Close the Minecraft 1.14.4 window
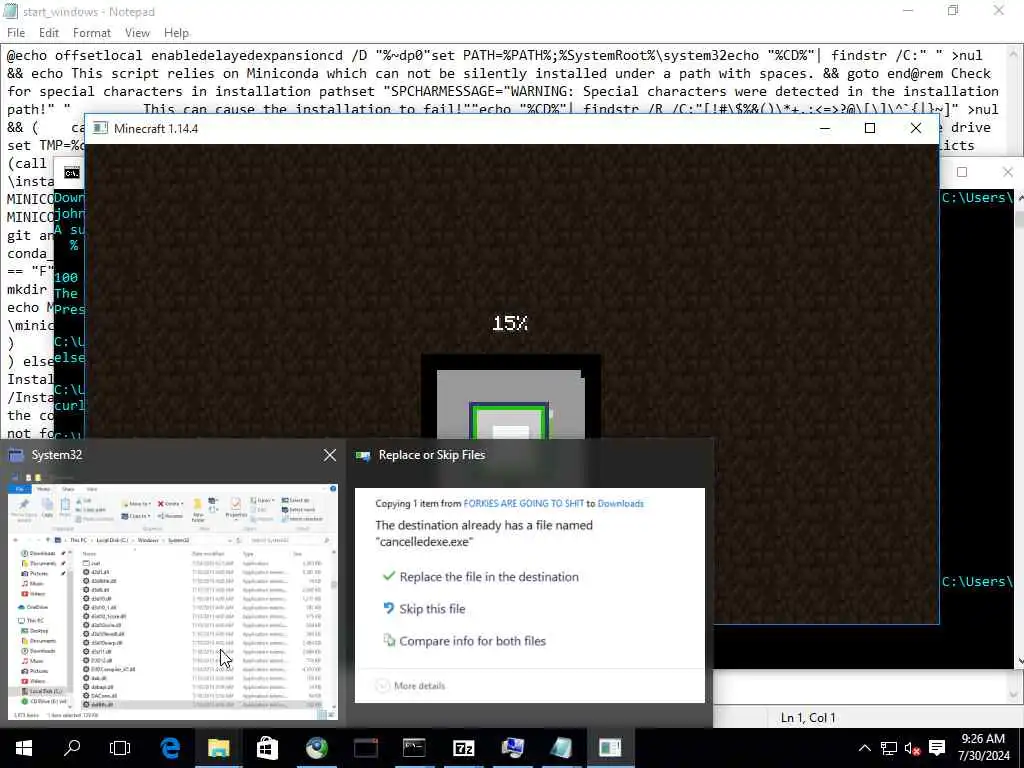1024x768 pixels. pyautogui.click(x=916, y=128)
